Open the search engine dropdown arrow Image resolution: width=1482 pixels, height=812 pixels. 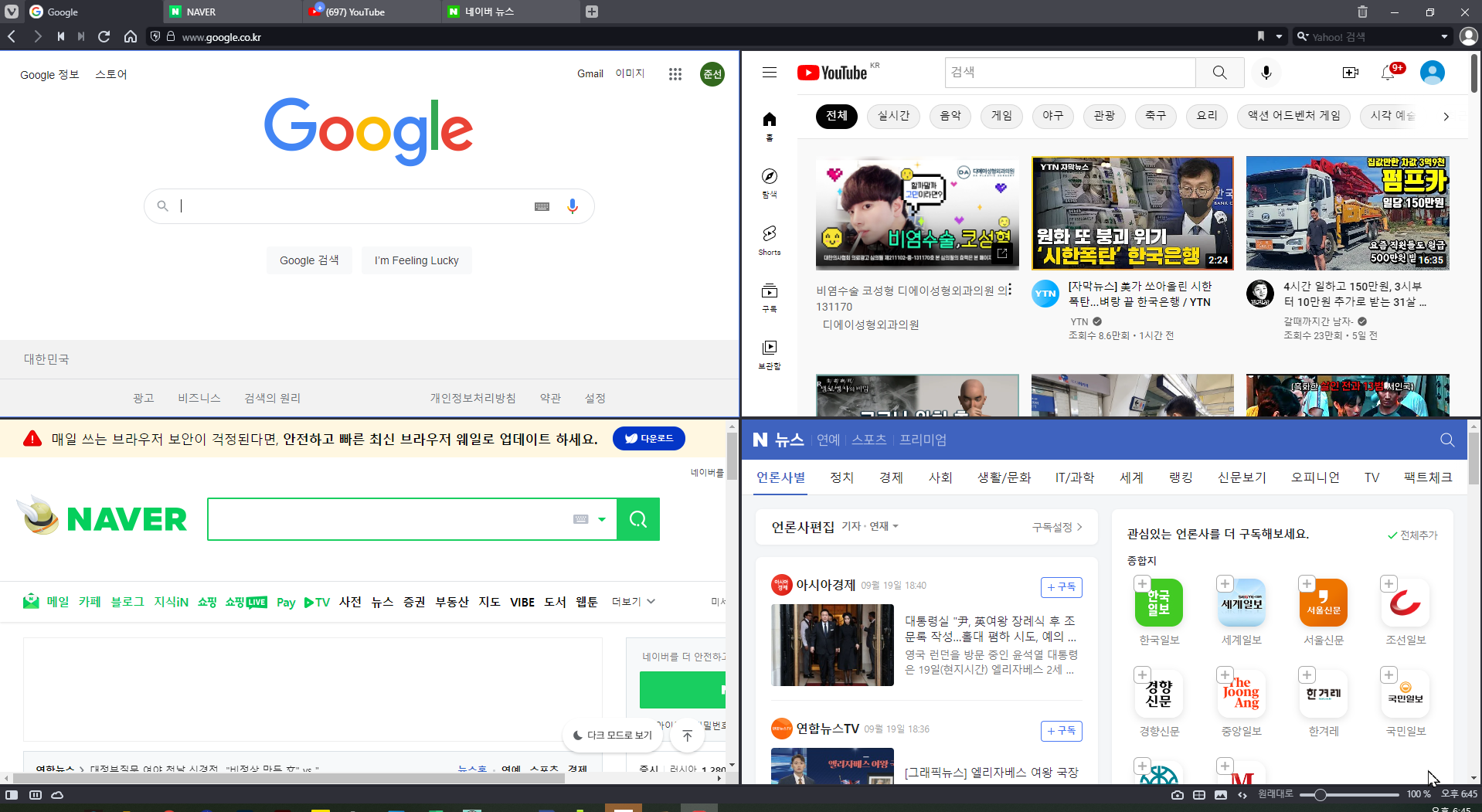[1444, 36]
